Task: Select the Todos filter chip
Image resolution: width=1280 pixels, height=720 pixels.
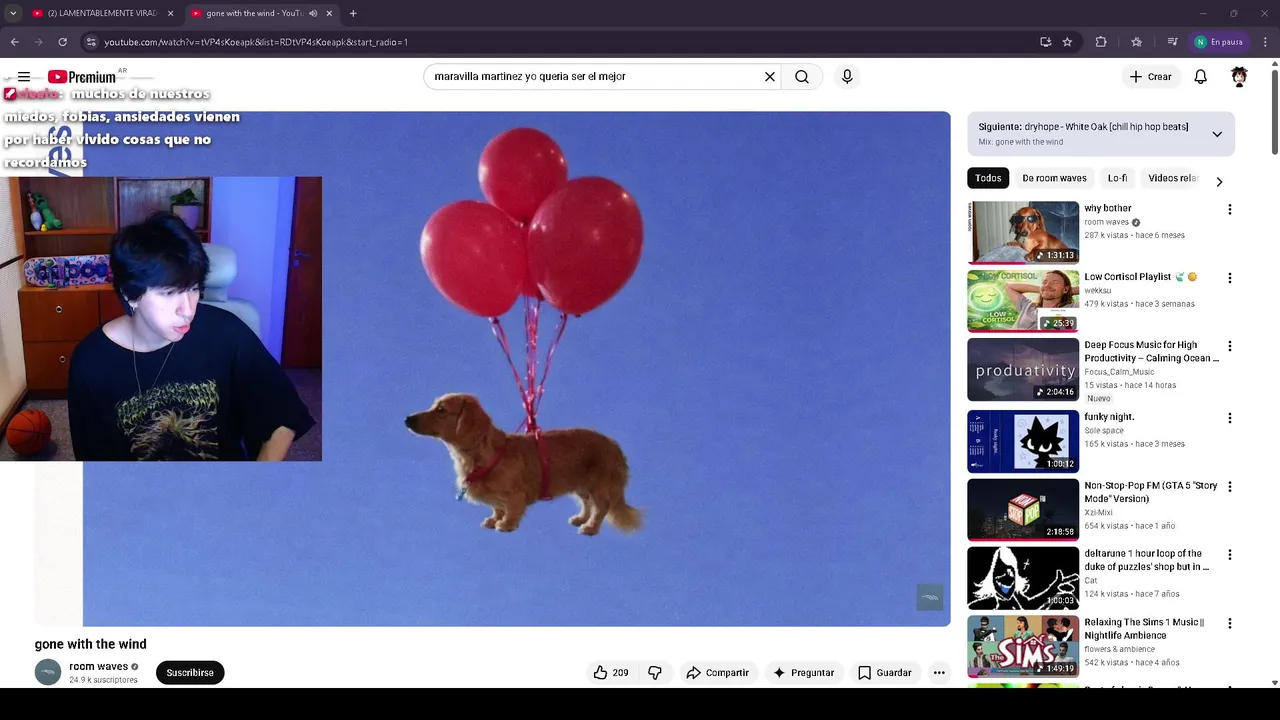Action: click(988, 178)
